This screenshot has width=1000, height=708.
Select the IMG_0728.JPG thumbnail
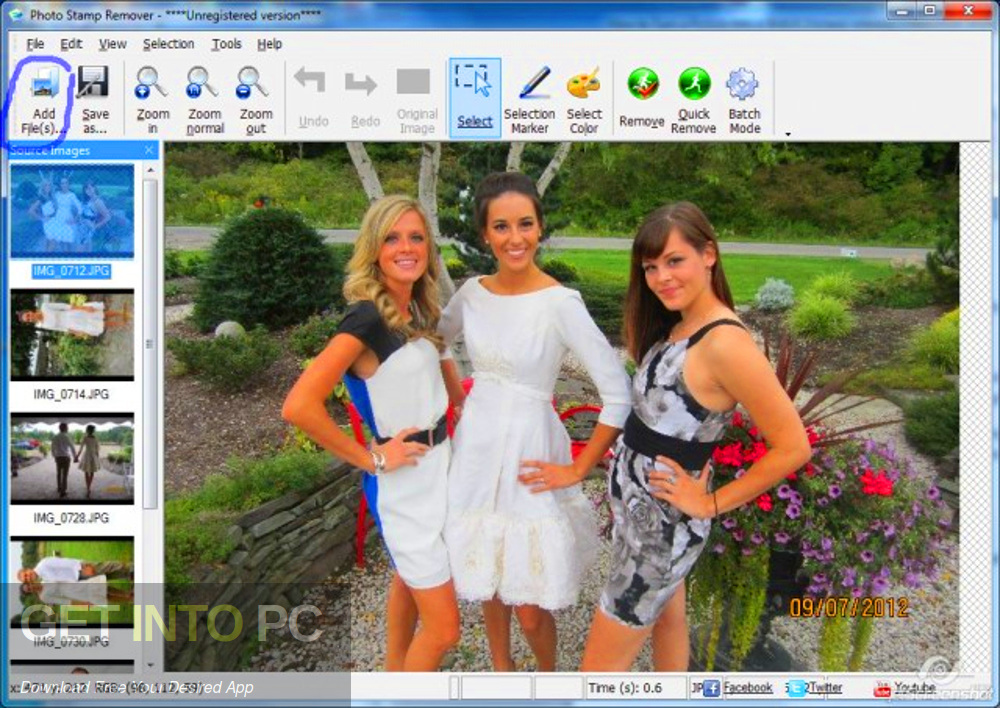pyautogui.click(x=71, y=457)
